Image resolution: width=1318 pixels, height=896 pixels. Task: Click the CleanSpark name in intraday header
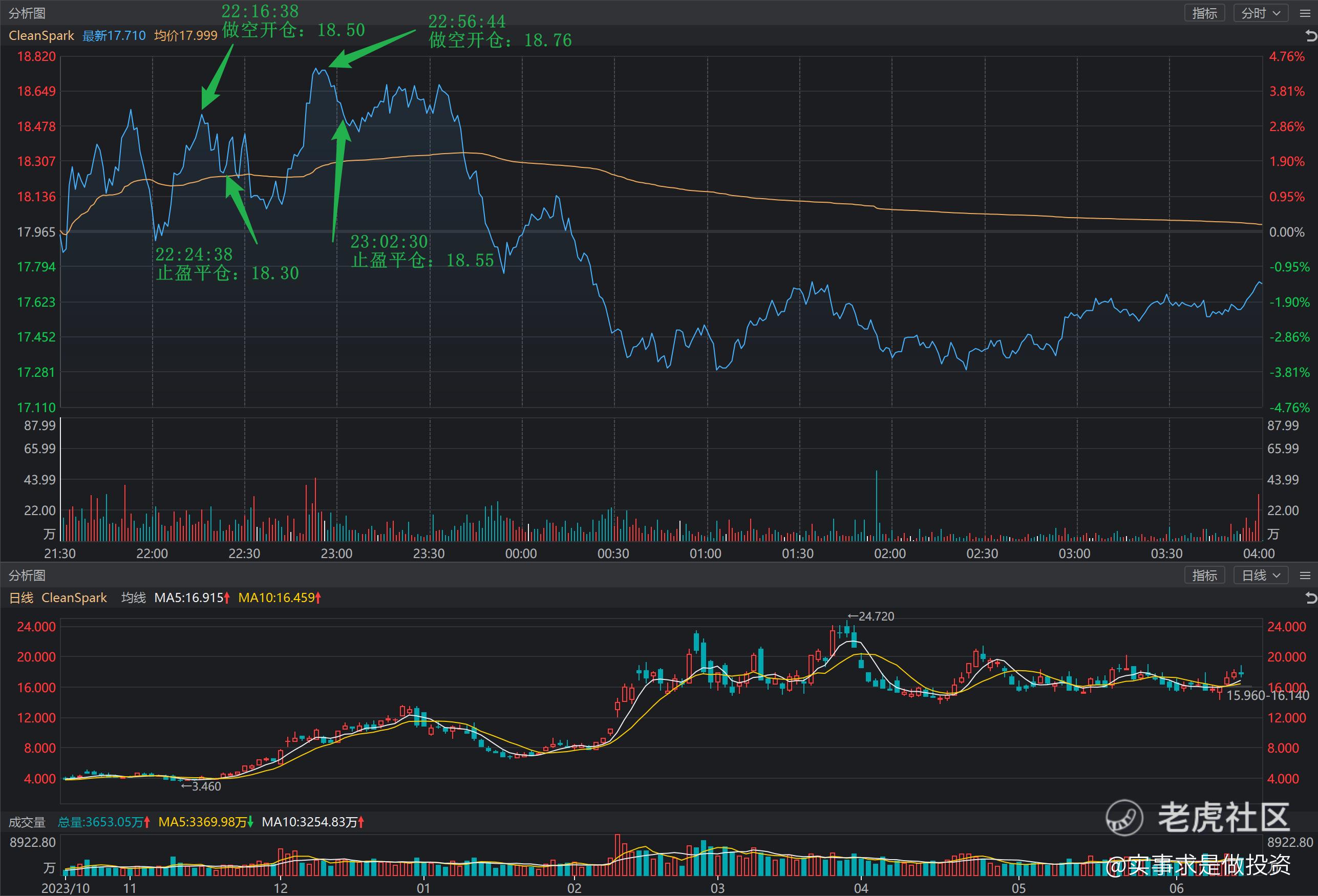point(41,35)
